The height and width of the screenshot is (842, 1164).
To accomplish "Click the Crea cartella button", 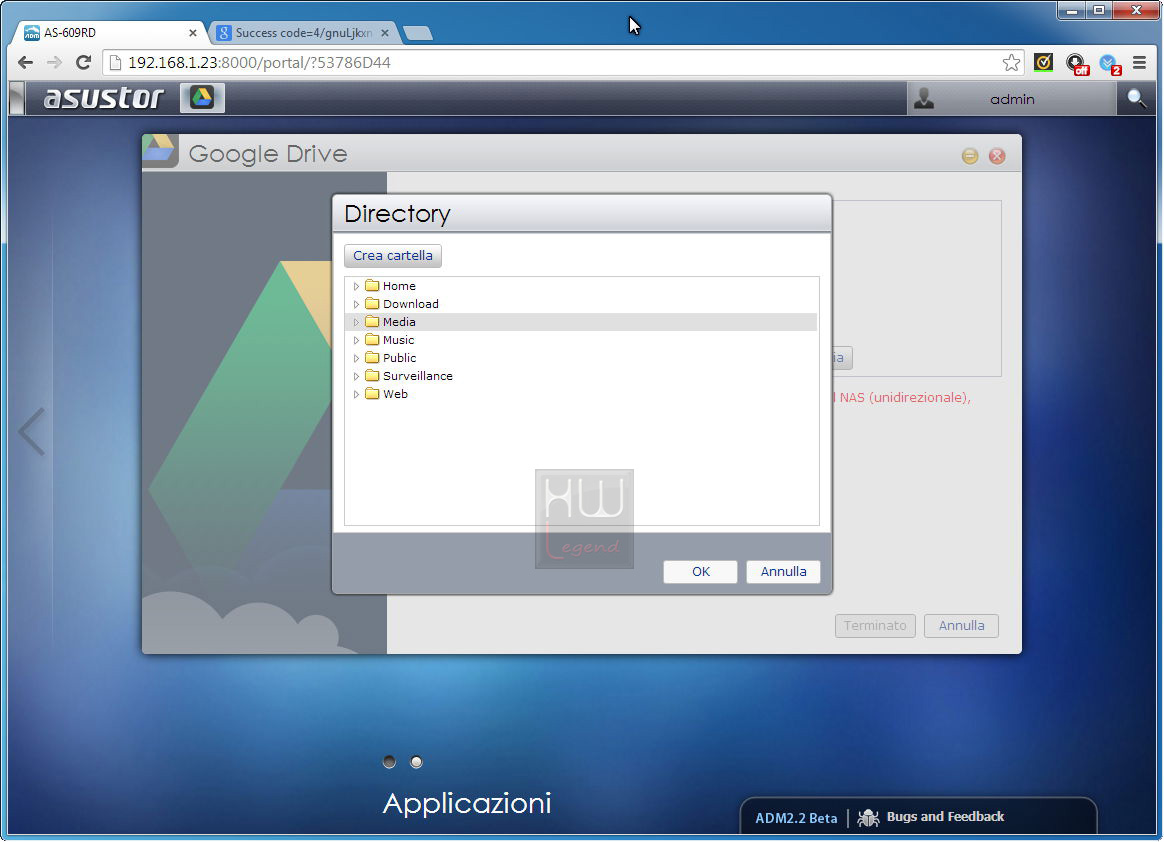I will [x=393, y=255].
